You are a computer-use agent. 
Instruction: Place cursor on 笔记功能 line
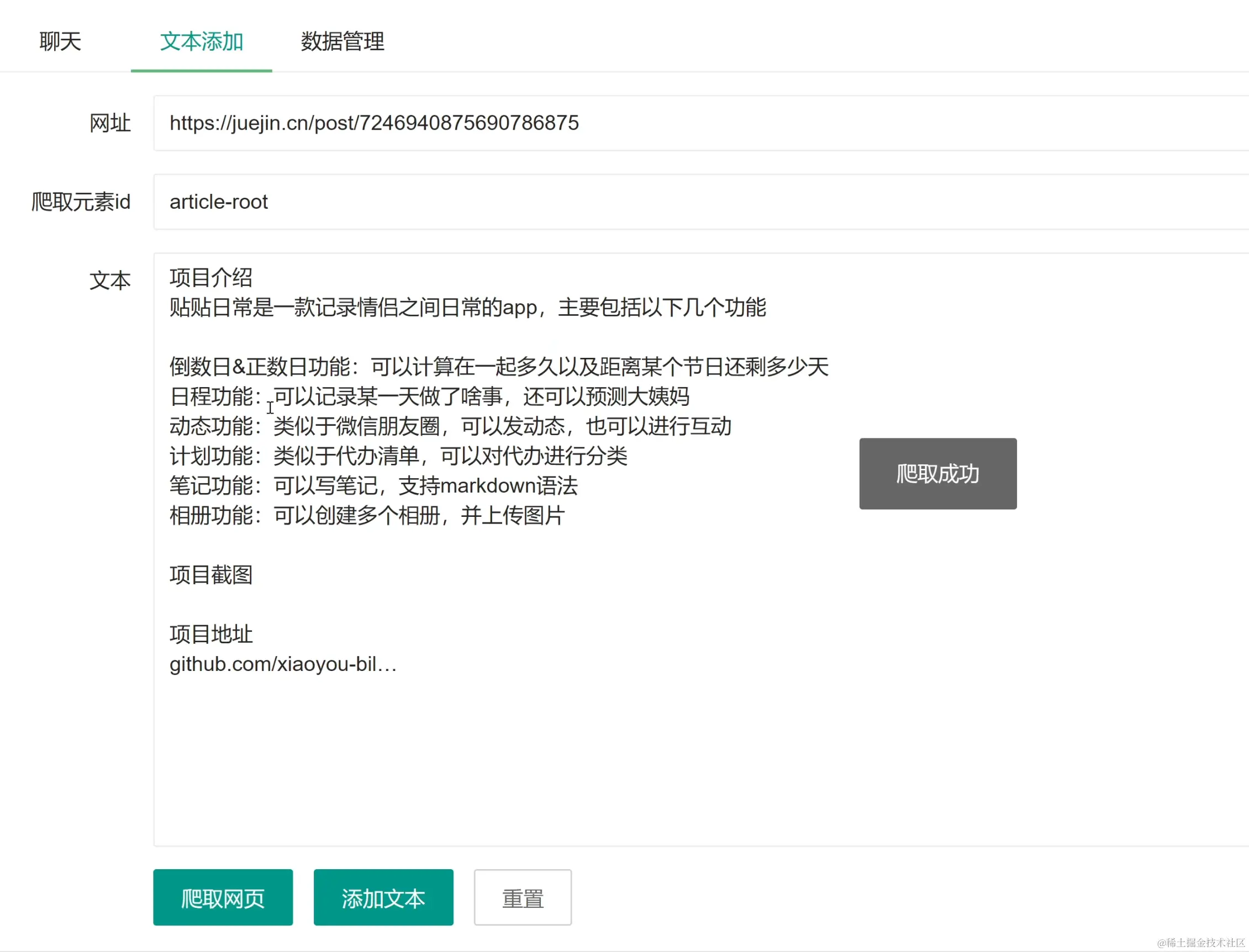point(373,486)
